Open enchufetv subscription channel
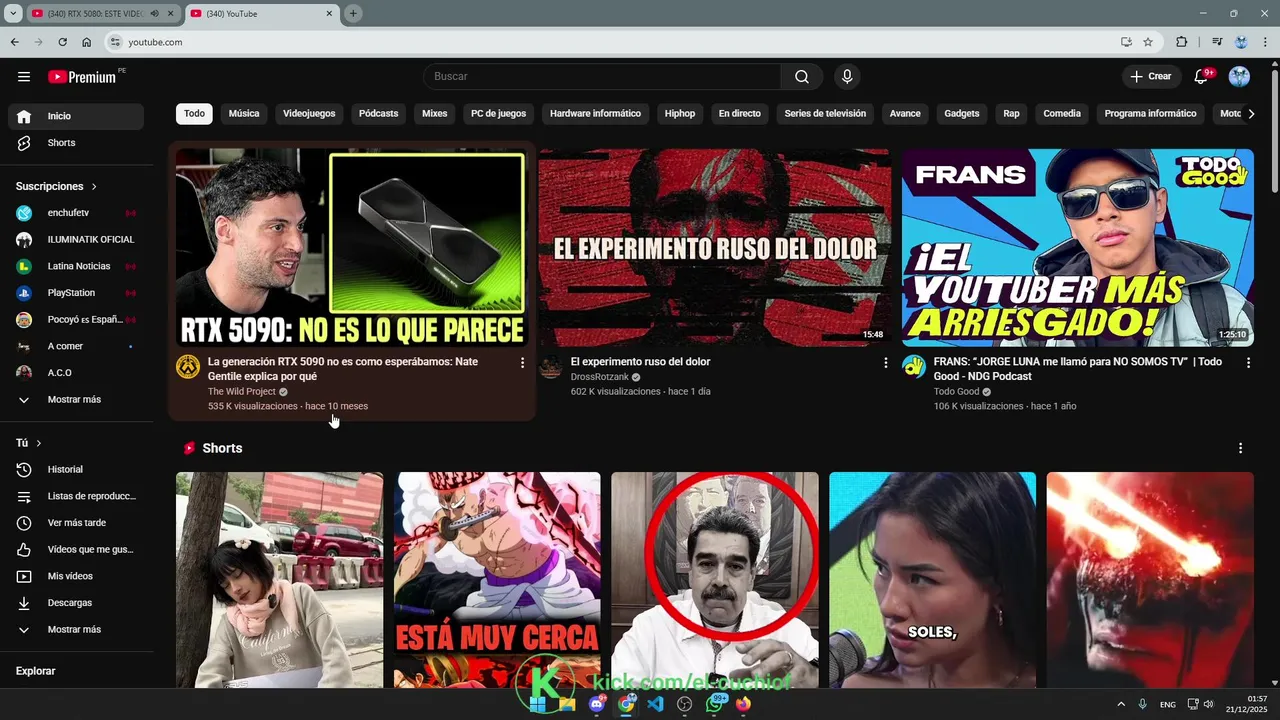The width and height of the screenshot is (1280, 720). tap(76, 213)
